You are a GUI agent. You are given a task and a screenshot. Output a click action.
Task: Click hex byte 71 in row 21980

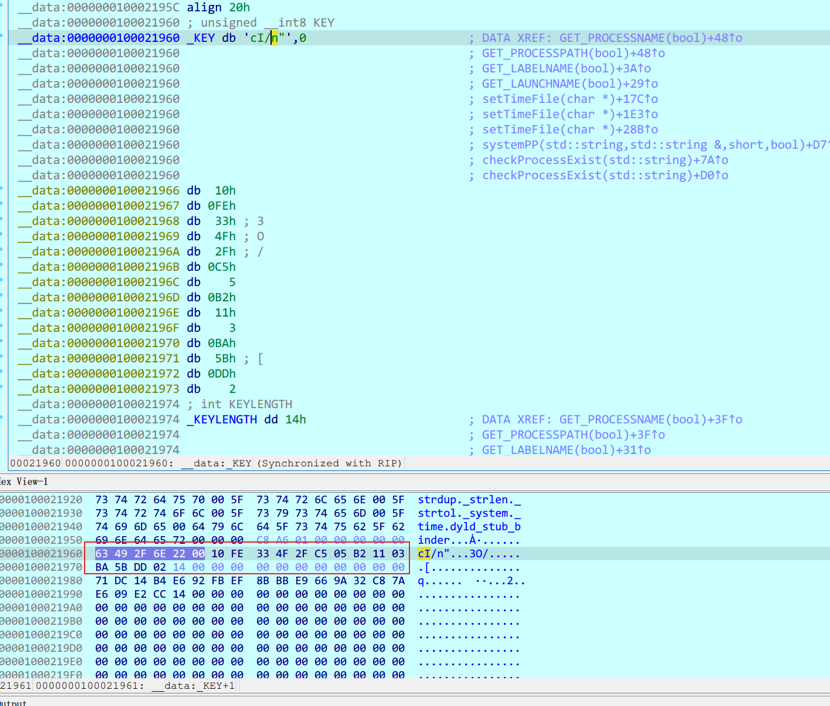click(102, 581)
